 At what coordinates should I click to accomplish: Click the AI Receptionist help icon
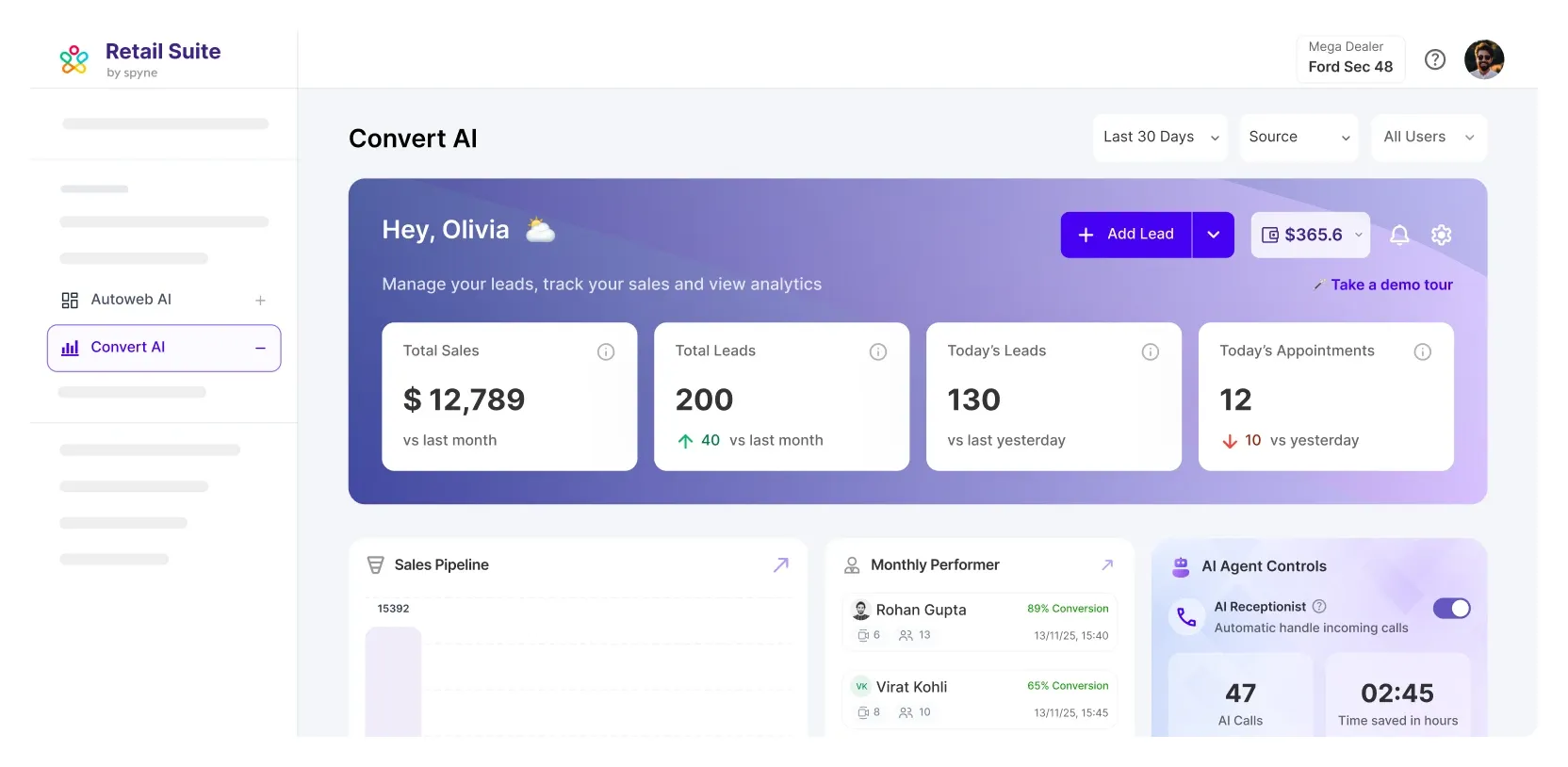coord(1319,606)
